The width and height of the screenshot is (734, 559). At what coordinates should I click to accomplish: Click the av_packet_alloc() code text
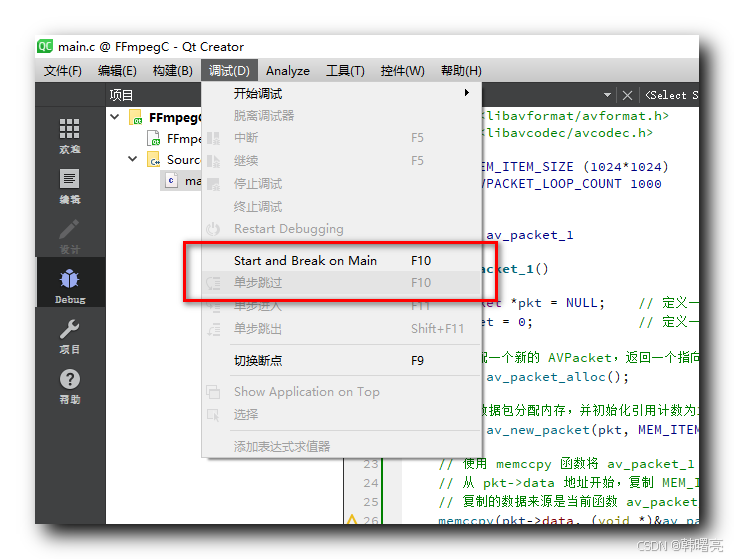[557, 377]
